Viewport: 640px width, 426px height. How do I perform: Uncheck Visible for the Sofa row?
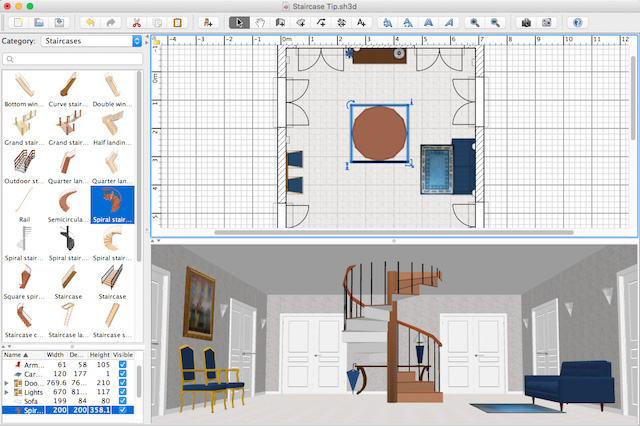[x=122, y=401]
